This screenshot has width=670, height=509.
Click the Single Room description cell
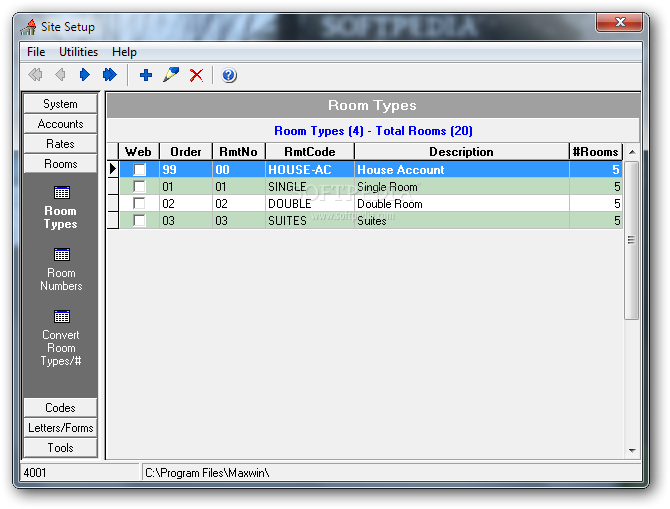click(x=461, y=186)
